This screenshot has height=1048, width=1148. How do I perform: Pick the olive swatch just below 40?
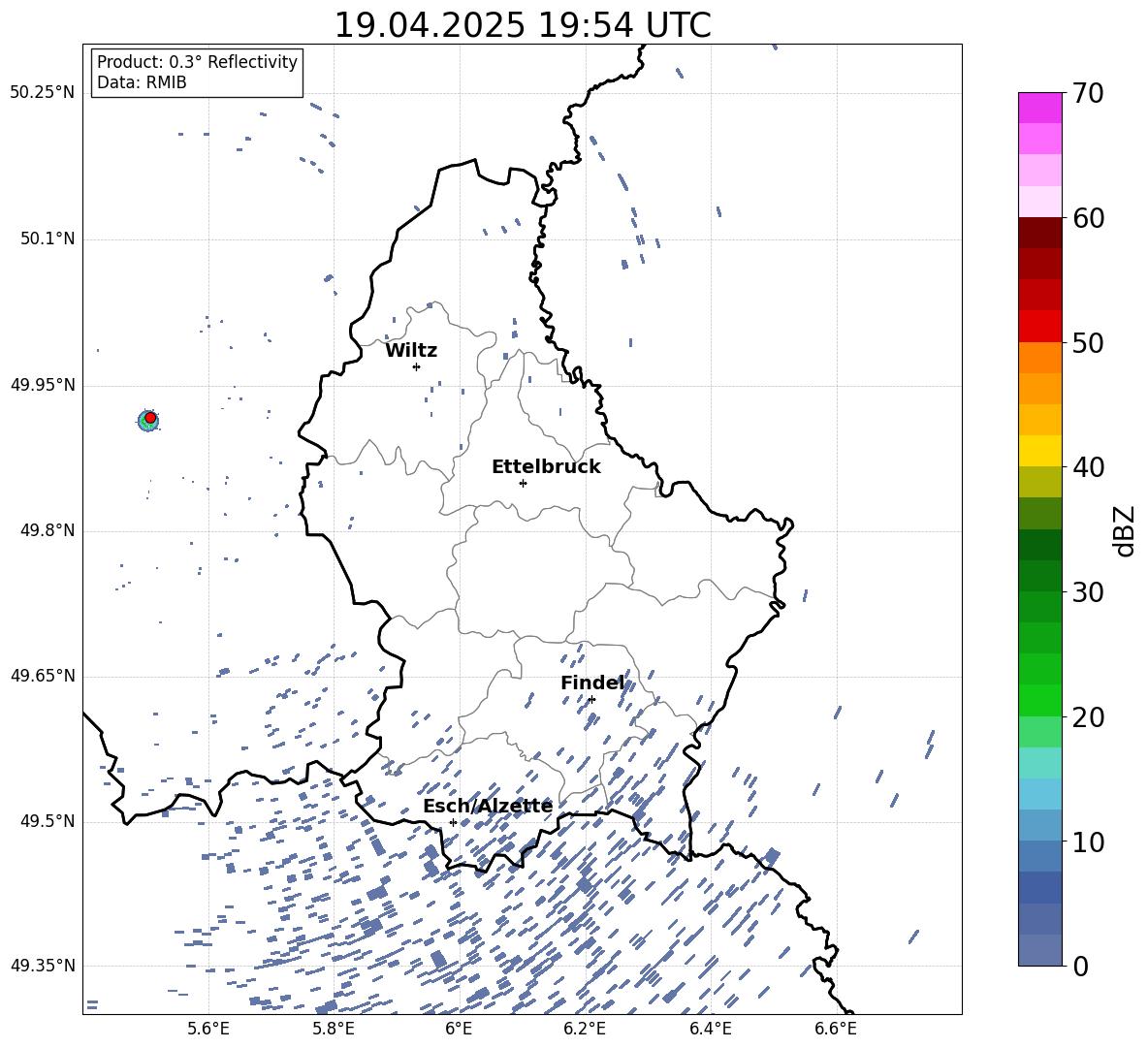[1039, 482]
